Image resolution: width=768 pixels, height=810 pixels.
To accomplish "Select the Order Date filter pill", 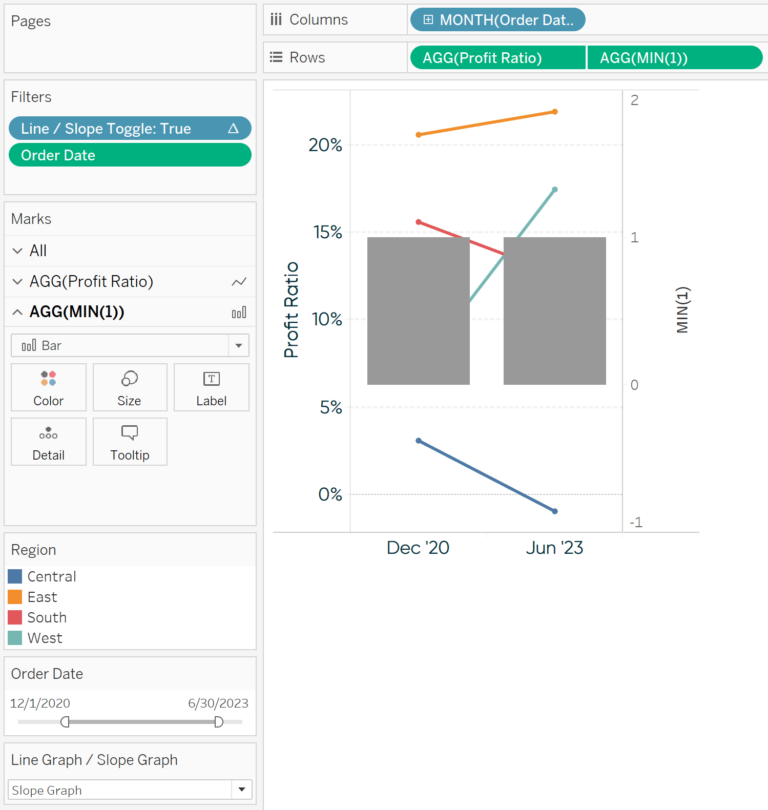I will tap(129, 154).
